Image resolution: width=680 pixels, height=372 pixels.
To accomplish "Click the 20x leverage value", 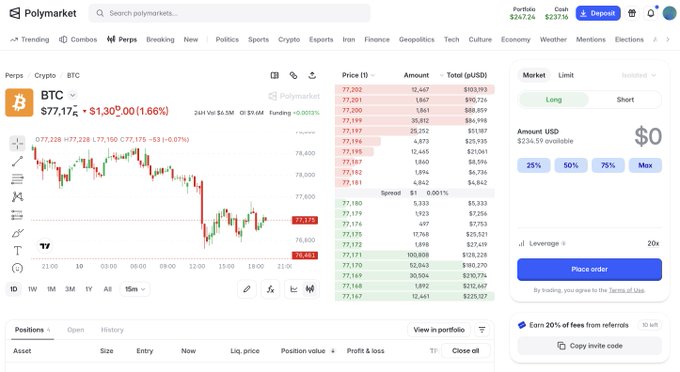I will tap(653, 244).
